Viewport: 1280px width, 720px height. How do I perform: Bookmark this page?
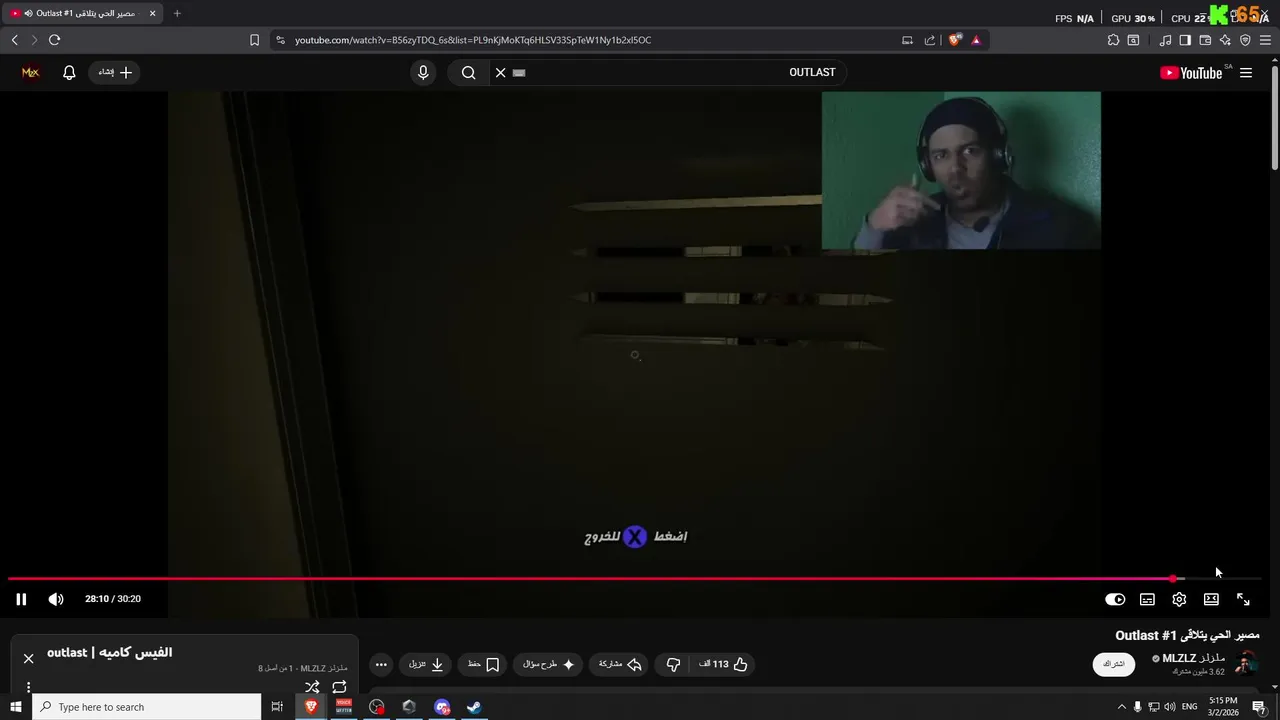click(x=254, y=40)
